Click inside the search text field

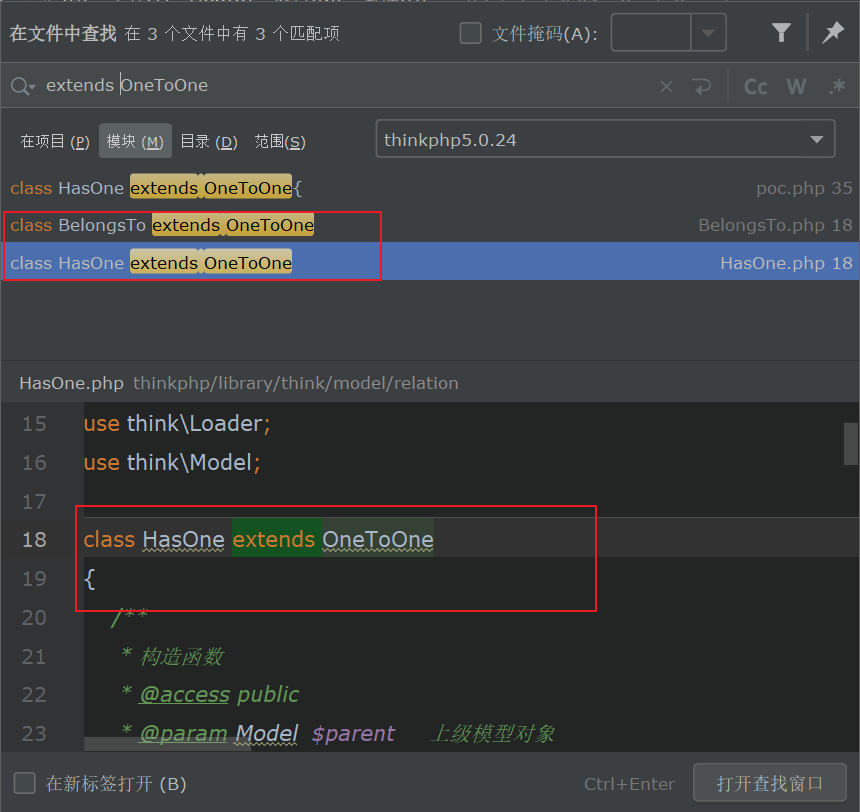click(350, 86)
